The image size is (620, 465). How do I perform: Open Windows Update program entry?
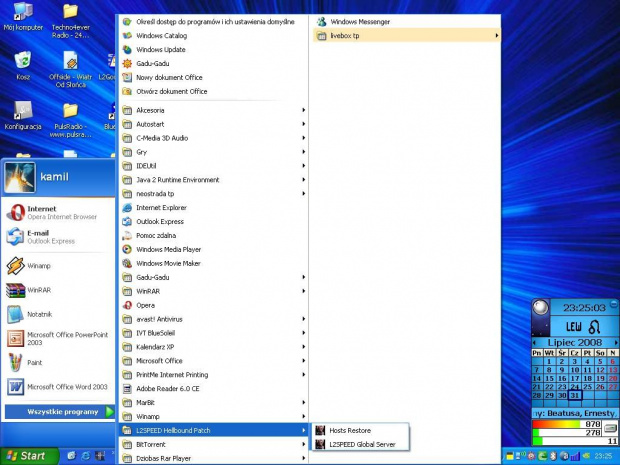coord(214,49)
